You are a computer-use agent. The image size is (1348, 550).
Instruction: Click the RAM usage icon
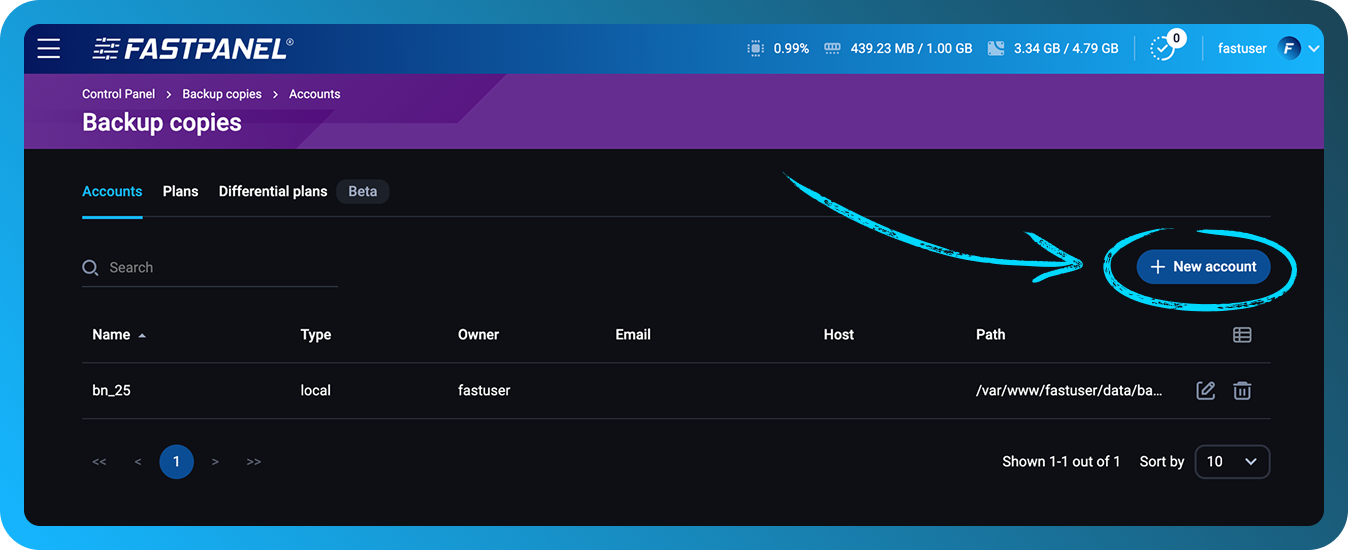tap(832, 48)
